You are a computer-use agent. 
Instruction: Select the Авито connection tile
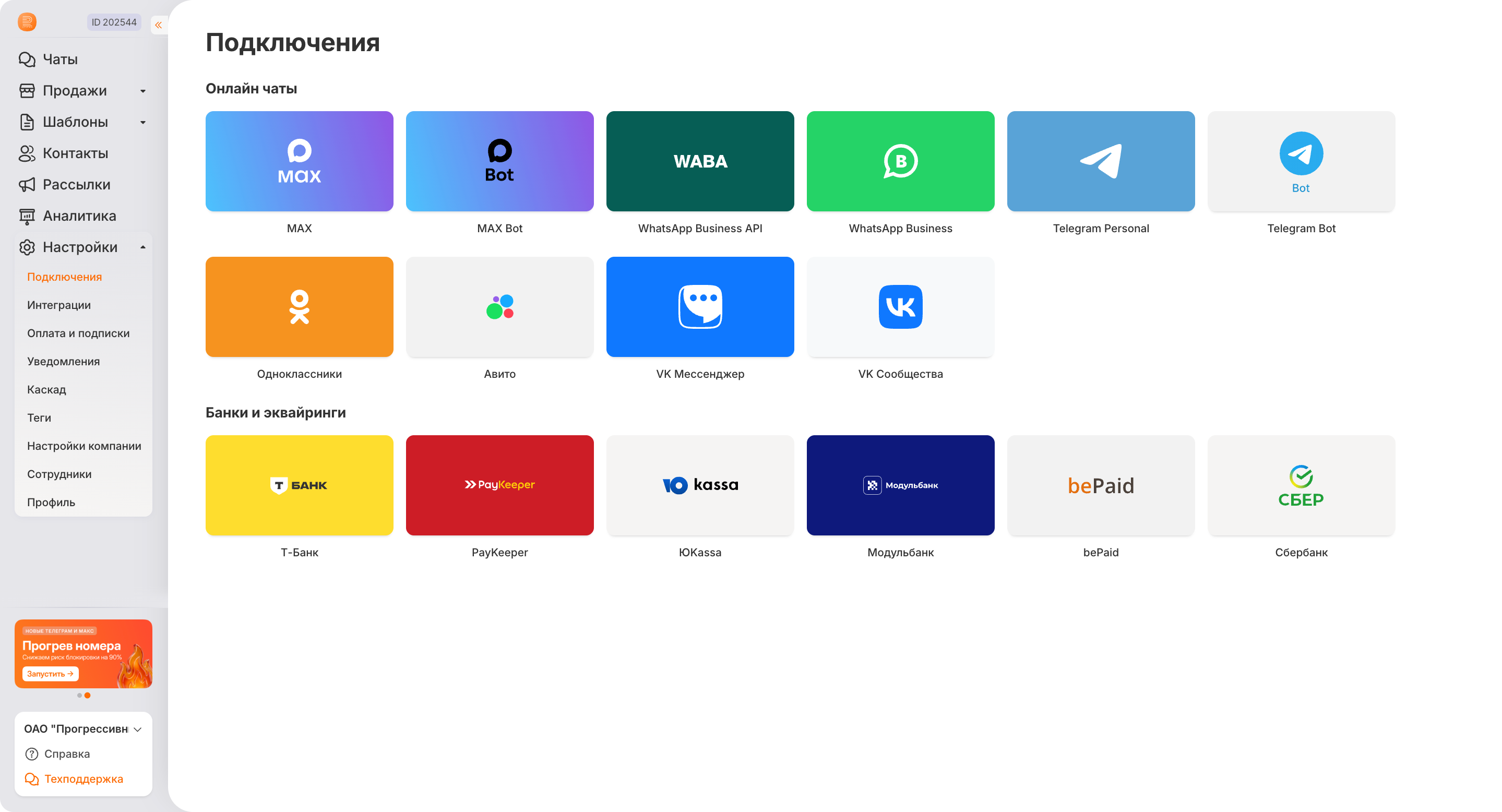point(499,307)
